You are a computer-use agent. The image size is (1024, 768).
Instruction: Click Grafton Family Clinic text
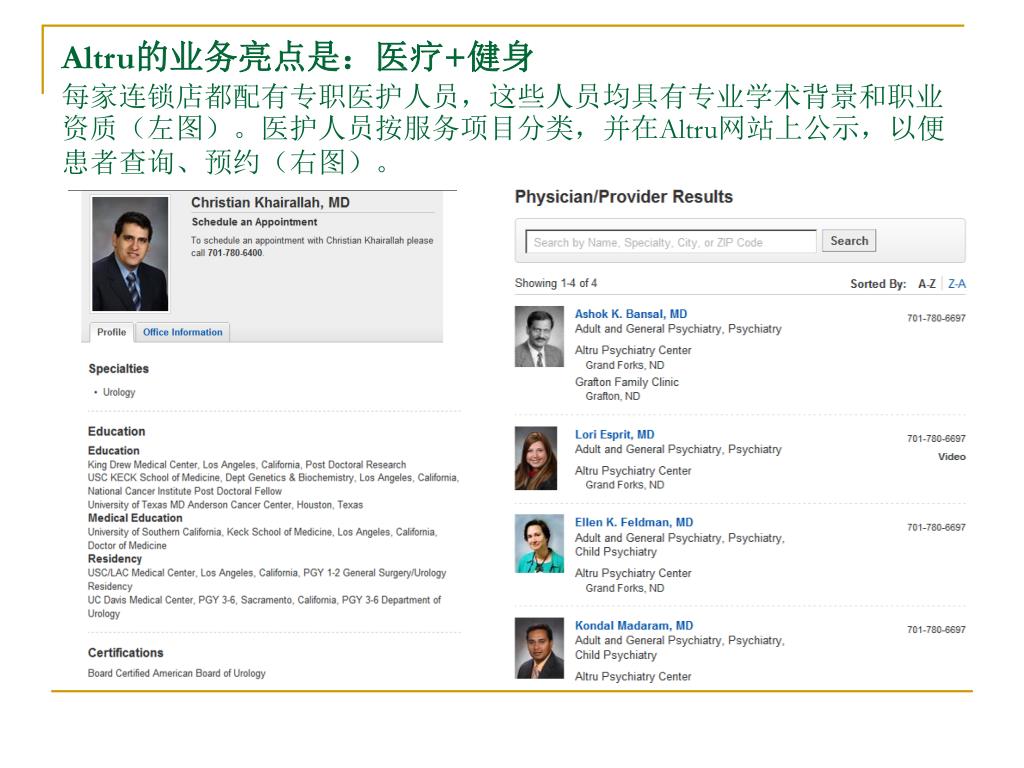626,381
